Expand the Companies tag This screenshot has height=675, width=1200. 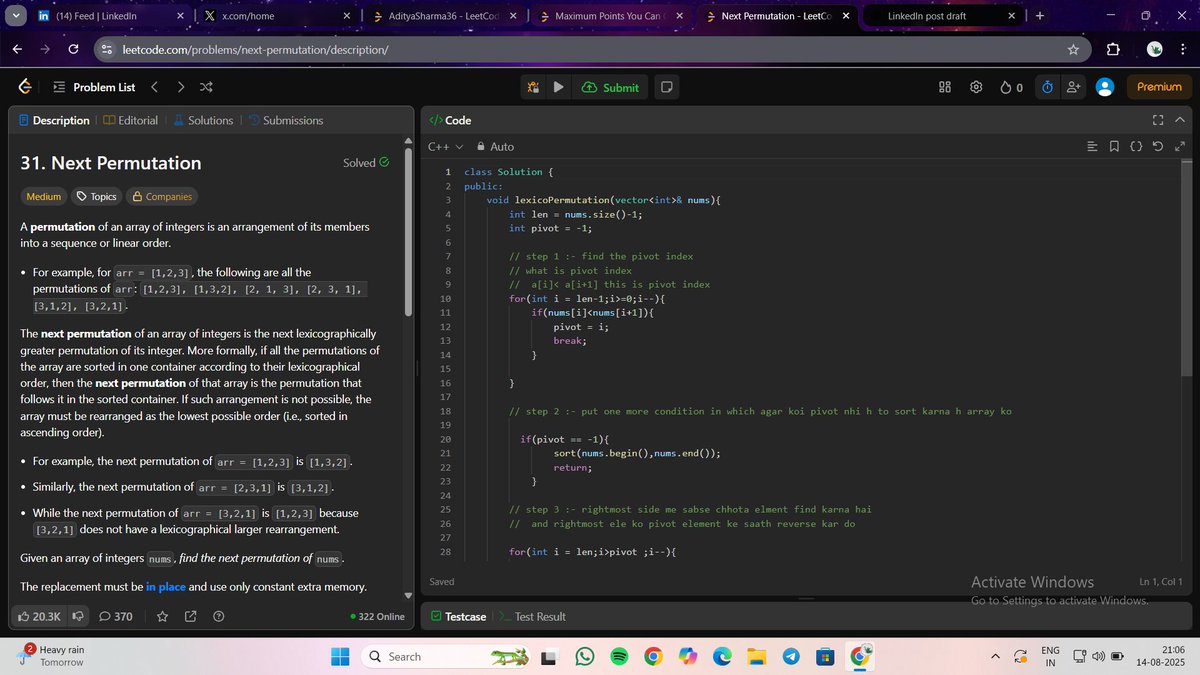[x=162, y=196]
